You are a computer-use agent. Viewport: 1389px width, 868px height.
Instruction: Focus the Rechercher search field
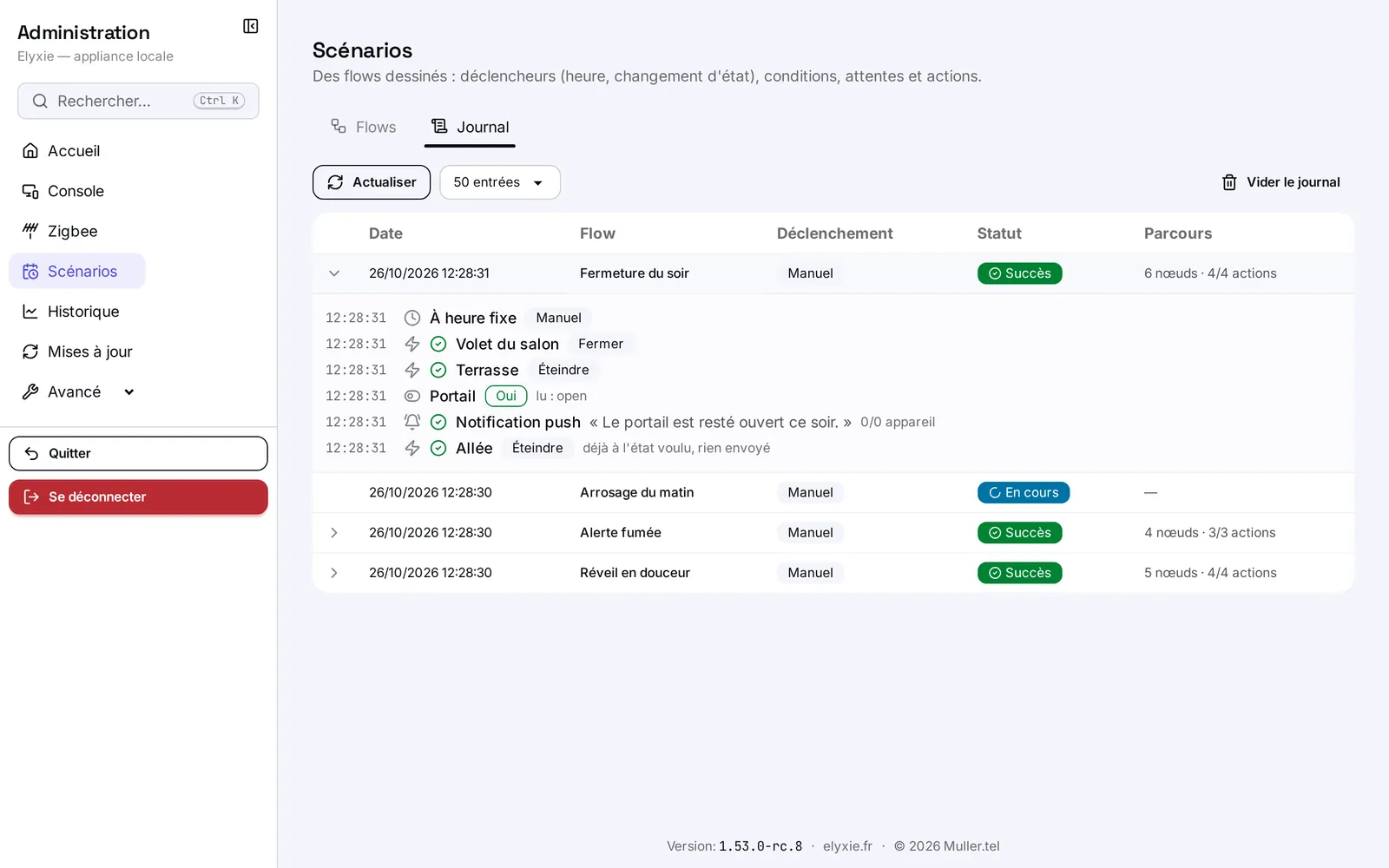click(138, 101)
